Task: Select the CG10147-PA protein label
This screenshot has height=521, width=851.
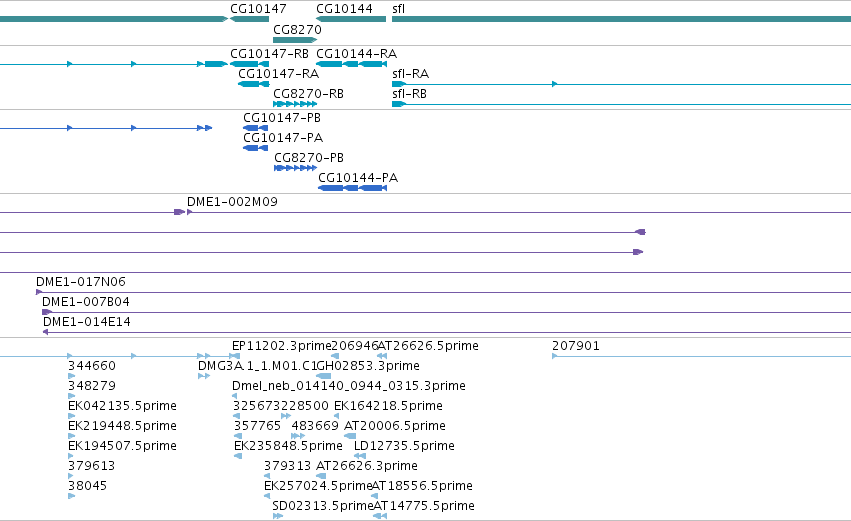Action: [x=283, y=137]
